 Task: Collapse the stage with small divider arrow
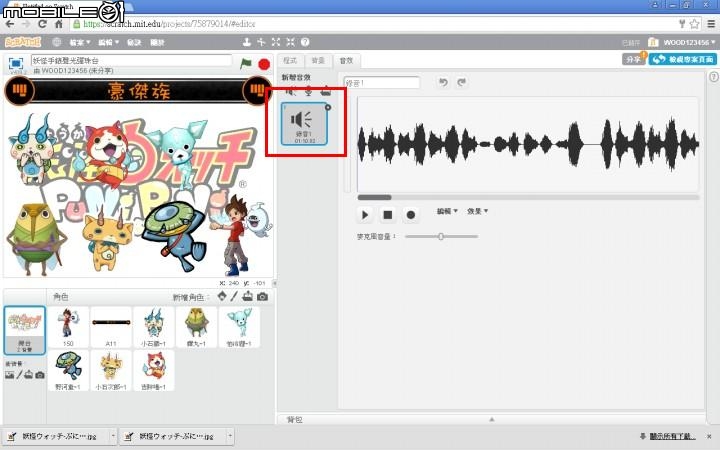click(275, 283)
